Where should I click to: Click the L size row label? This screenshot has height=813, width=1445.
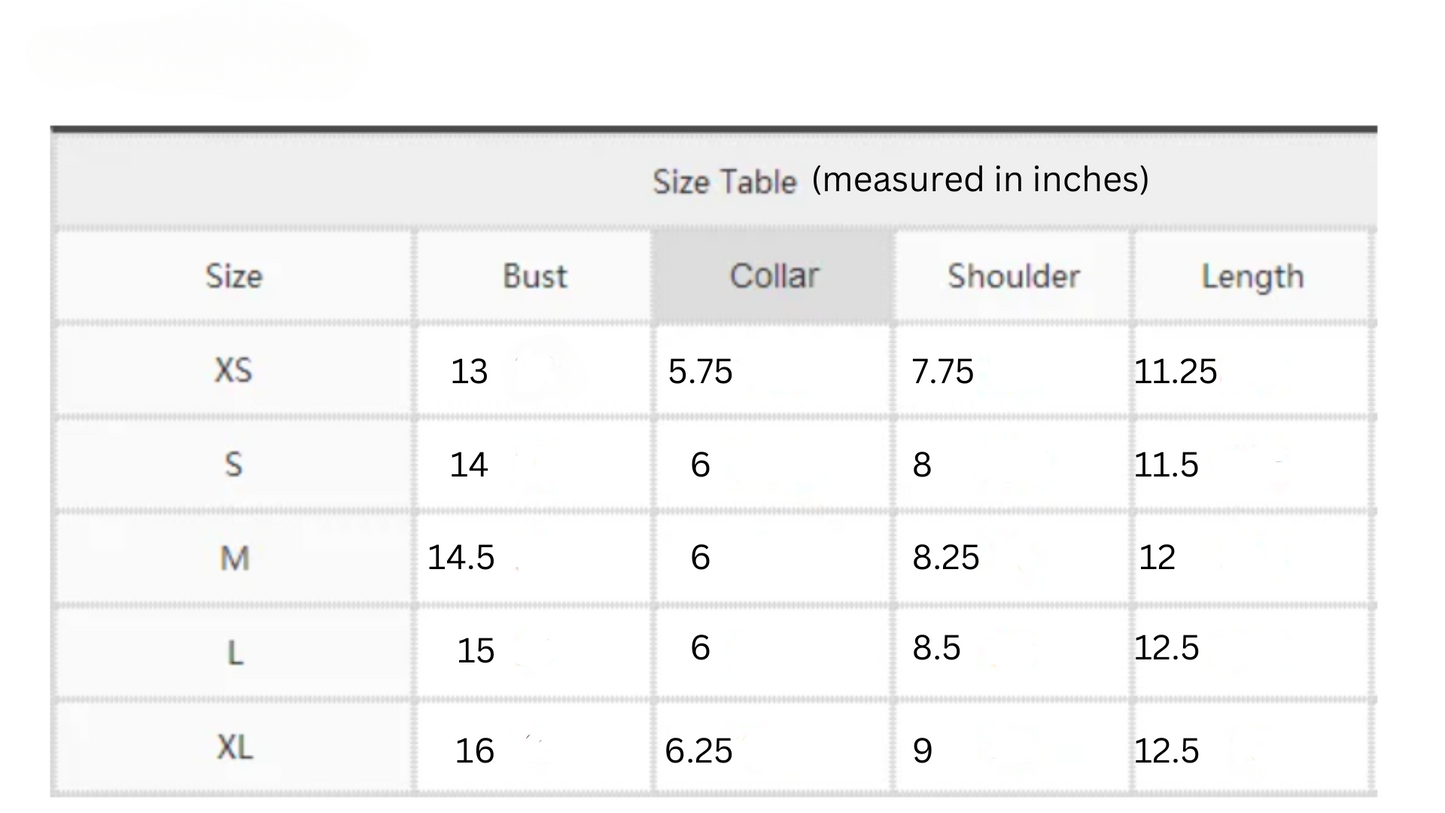tap(234, 652)
